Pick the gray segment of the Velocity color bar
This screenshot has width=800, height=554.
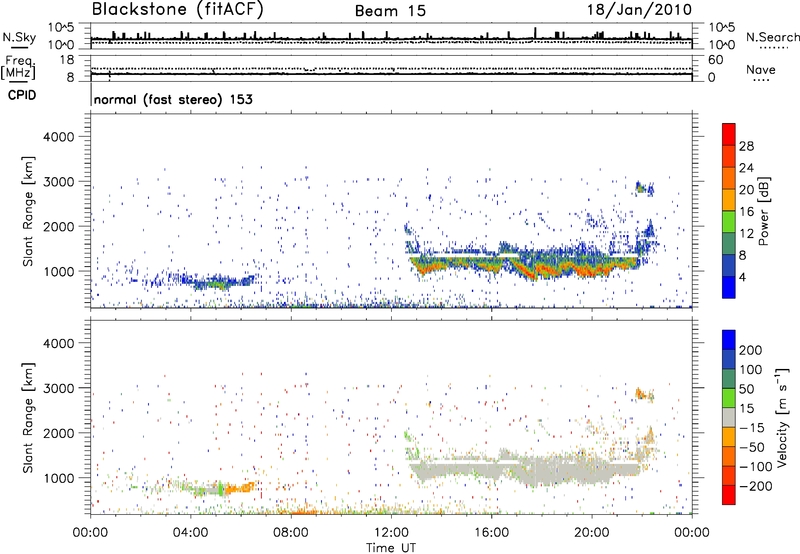point(729,417)
